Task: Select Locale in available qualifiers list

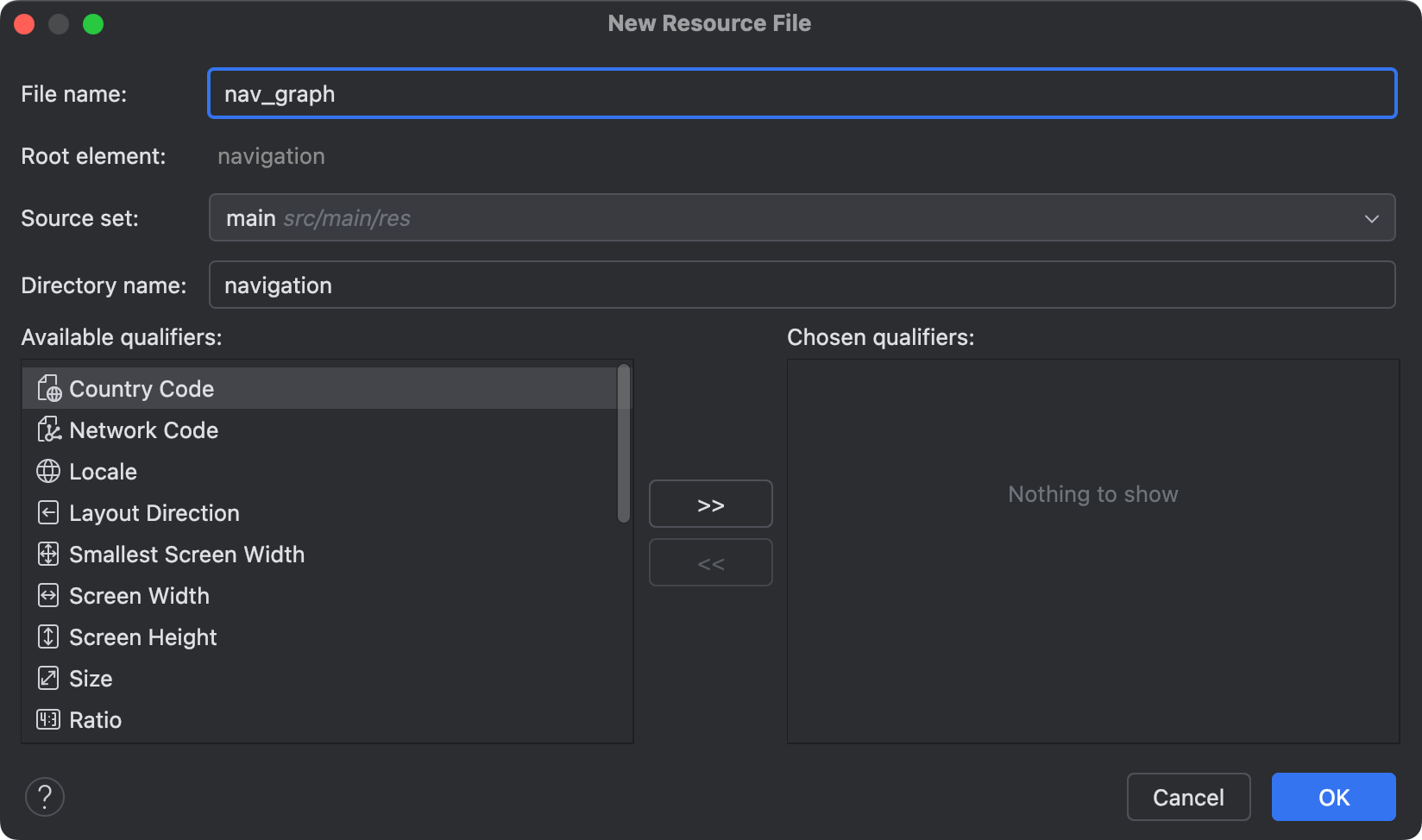Action: [104, 472]
